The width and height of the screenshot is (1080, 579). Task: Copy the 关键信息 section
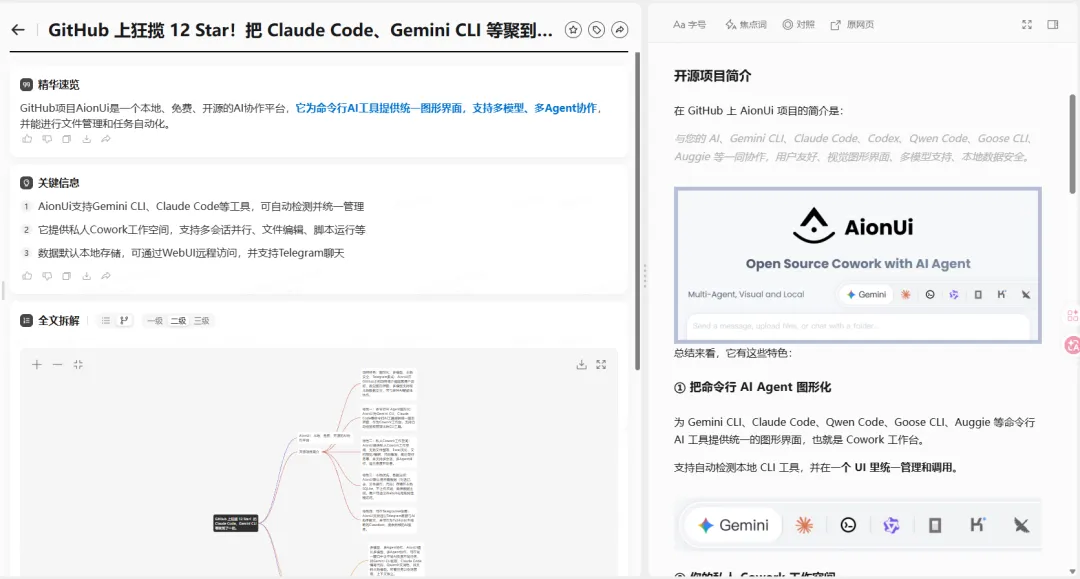(67, 276)
